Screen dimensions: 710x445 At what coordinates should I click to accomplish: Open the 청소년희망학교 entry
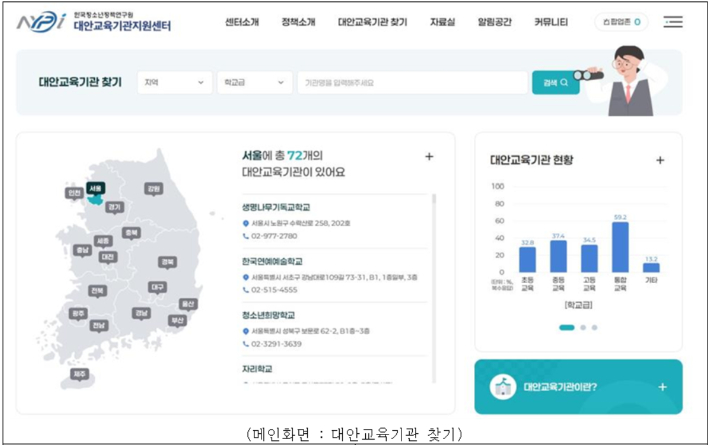click(268, 315)
